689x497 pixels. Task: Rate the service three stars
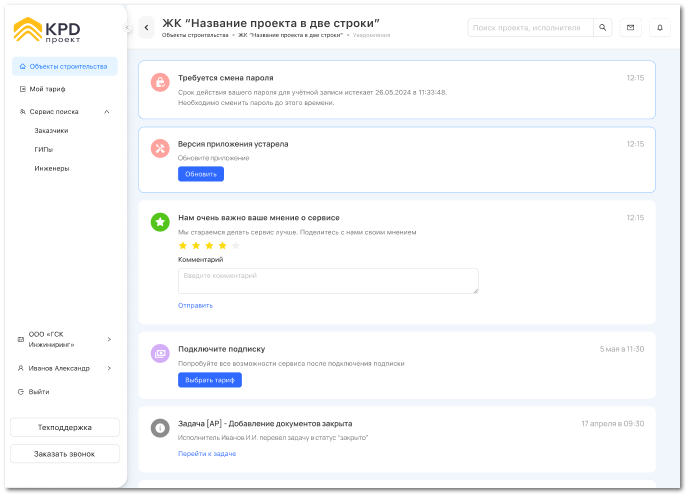pyautogui.click(x=209, y=246)
